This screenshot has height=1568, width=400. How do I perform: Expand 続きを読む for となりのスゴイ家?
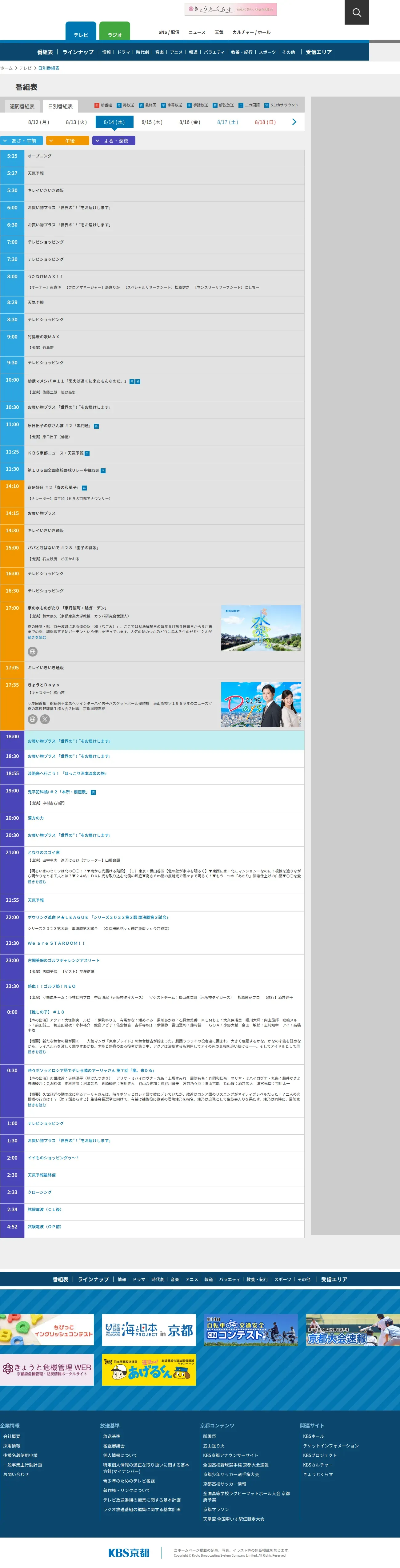[x=37, y=881]
